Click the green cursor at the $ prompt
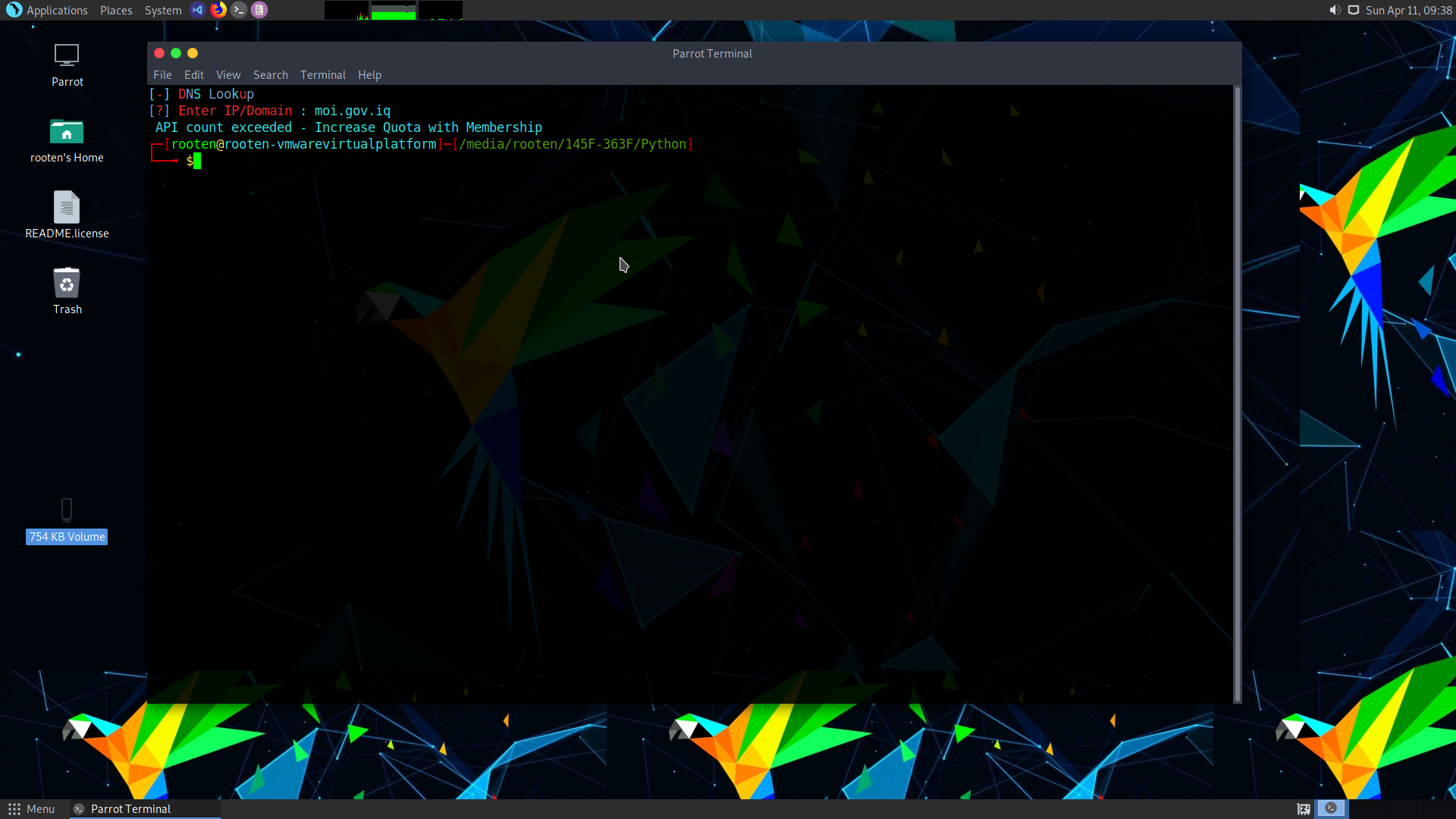This screenshot has height=819, width=1456. [x=197, y=161]
